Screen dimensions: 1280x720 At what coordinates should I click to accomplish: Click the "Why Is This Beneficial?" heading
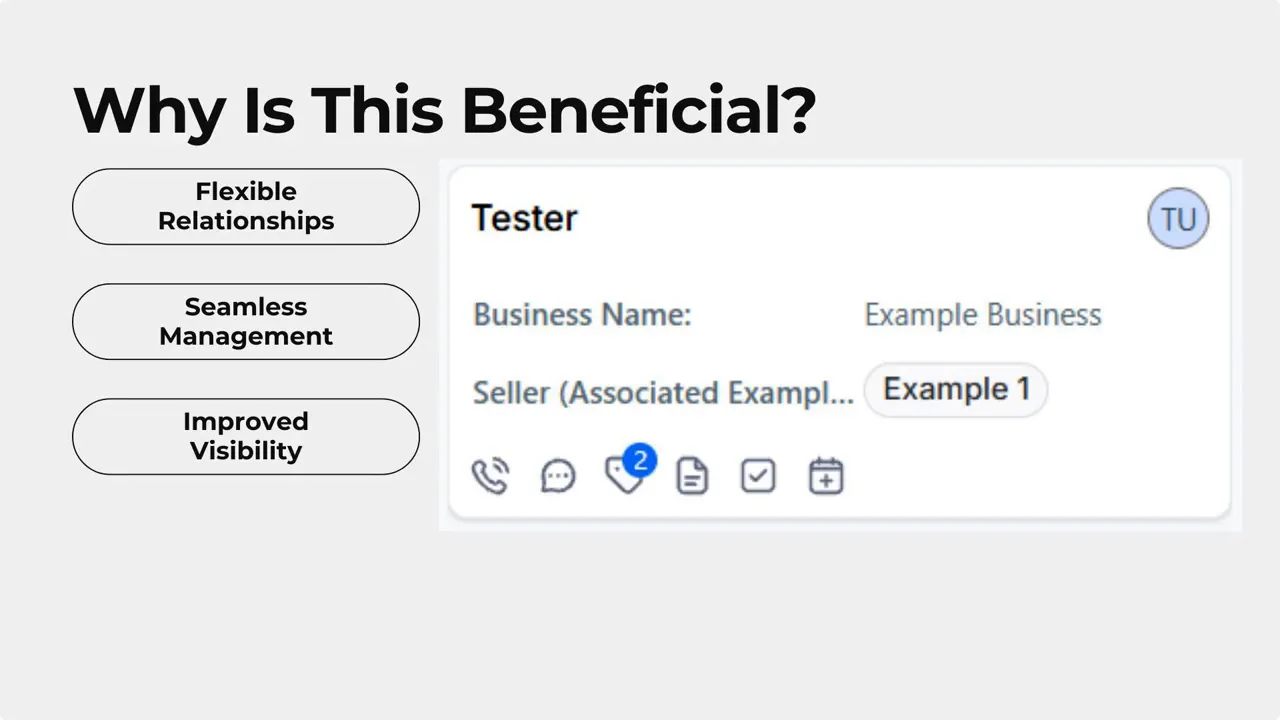pos(444,110)
